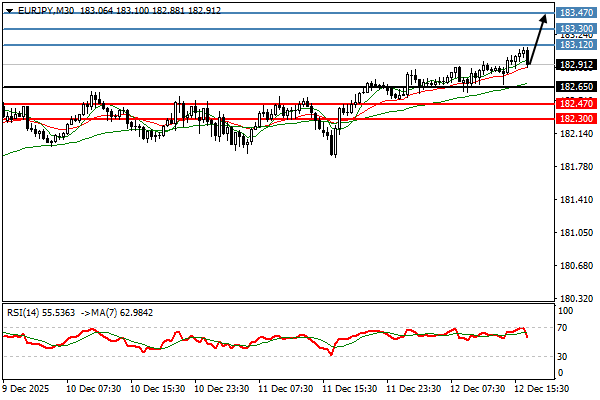Select the 183.120 blue price label
Viewport: 600px width, 400px height.
(575, 45)
